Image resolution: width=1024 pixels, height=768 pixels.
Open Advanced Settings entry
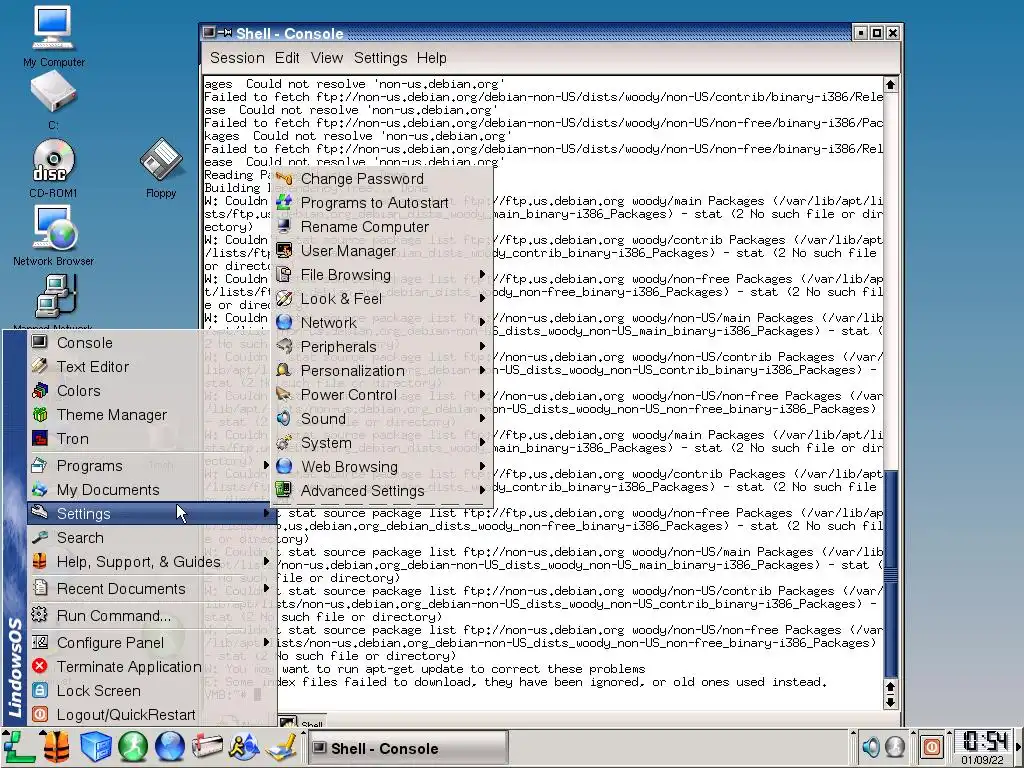coord(383,490)
